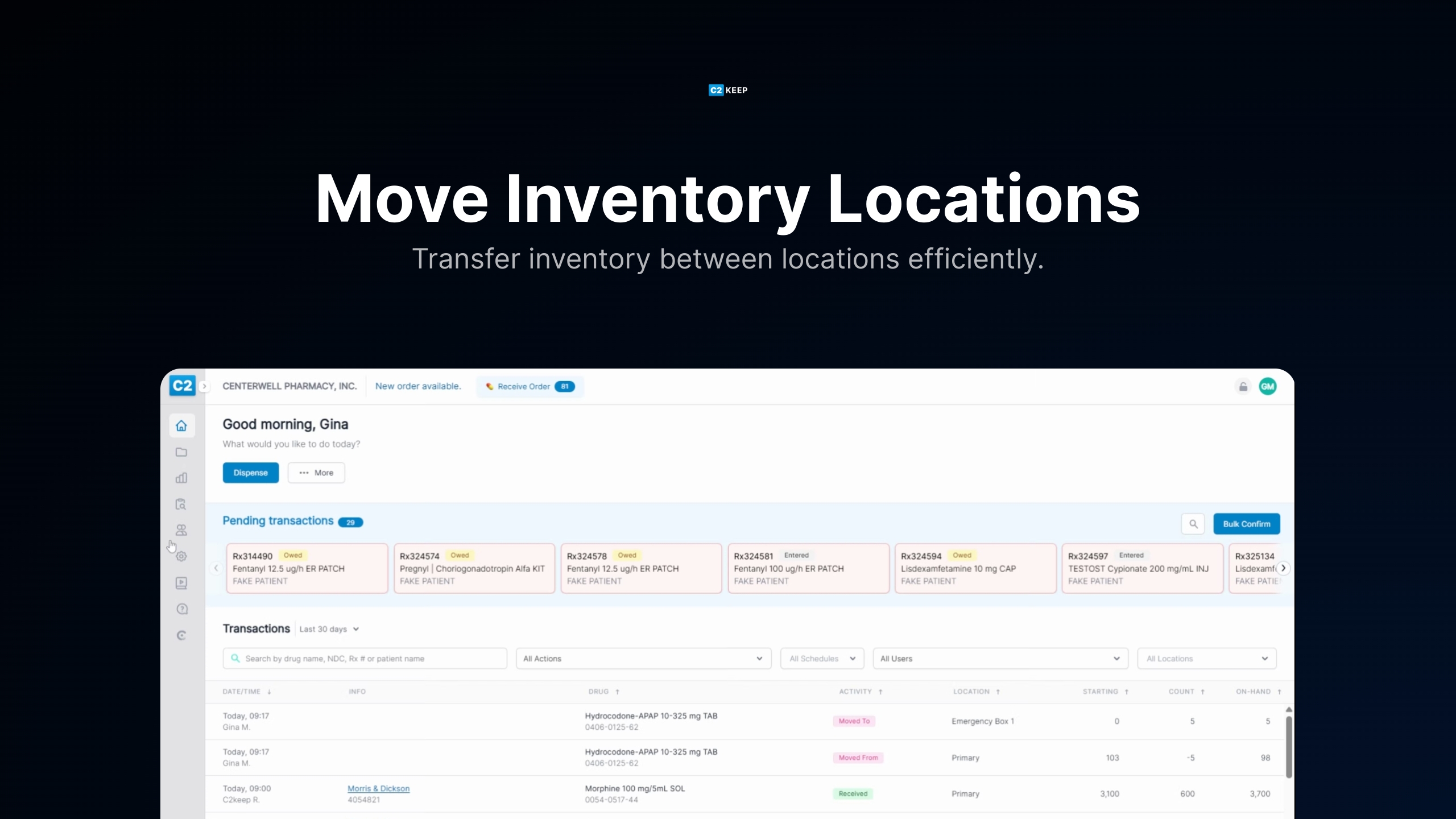Click the Receive Order button
1456x819 pixels.
(x=530, y=387)
